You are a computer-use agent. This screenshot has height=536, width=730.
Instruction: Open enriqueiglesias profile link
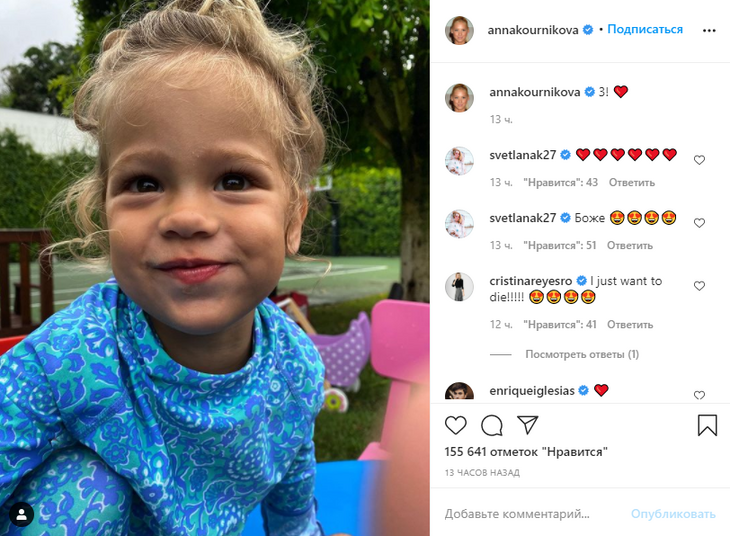(x=532, y=391)
